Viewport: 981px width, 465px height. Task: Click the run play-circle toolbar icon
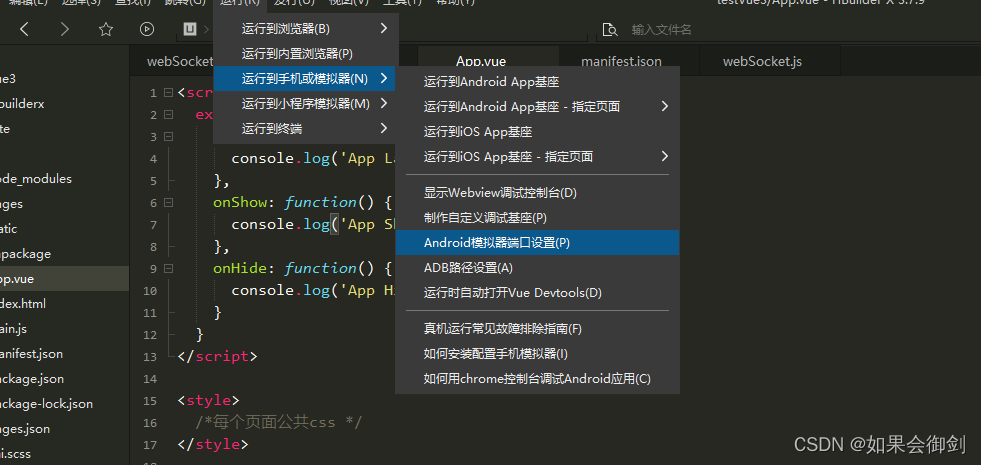click(x=147, y=29)
